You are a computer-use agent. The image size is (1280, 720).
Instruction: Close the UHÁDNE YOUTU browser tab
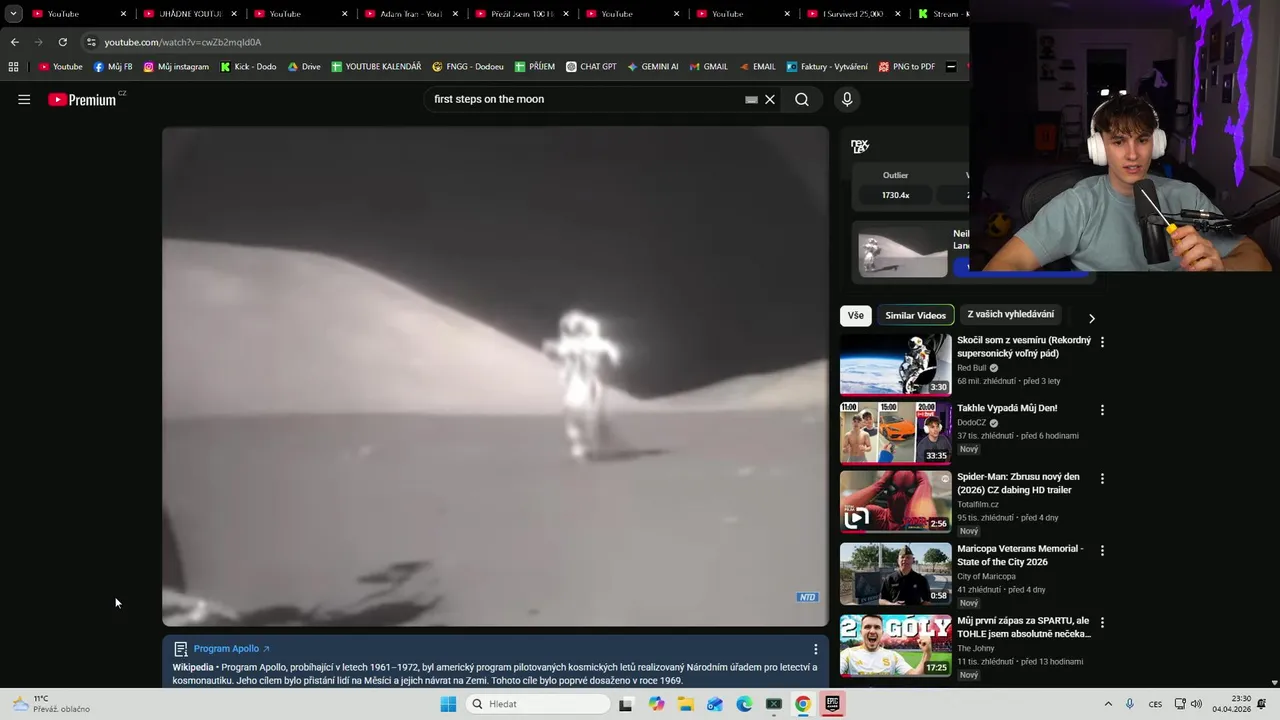click(x=234, y=14)
